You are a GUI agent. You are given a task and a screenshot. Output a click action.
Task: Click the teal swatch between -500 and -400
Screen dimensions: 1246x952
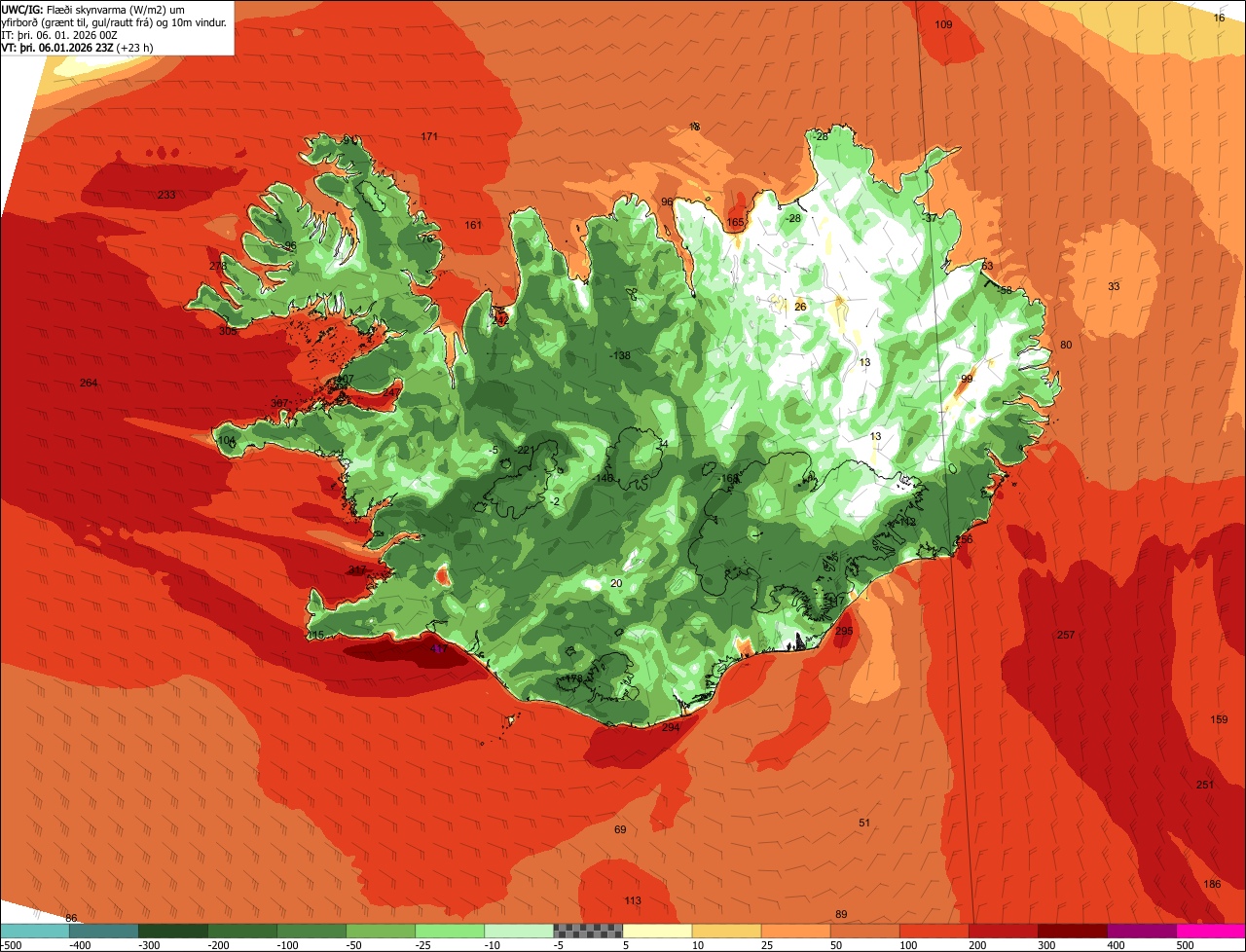(x=35, y=931)
